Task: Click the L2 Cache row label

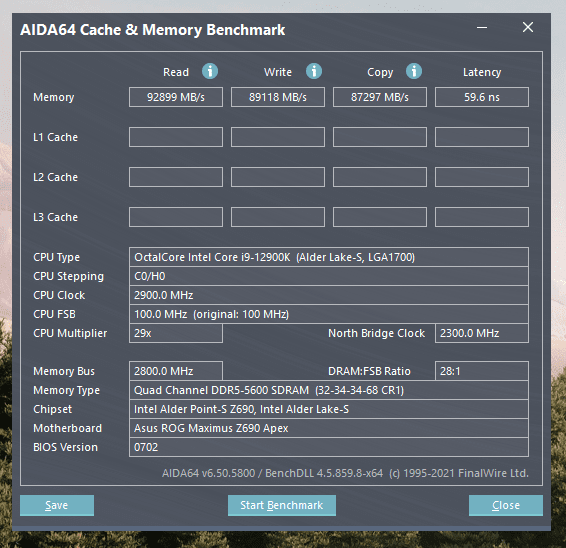Action: (55, 177)
